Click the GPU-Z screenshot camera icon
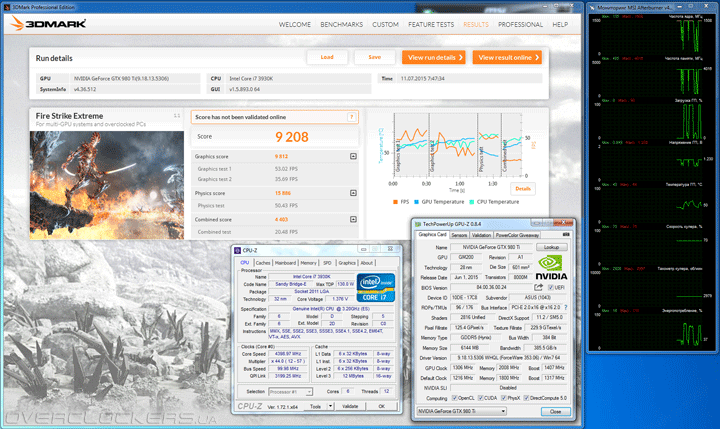720x429 pixels. pos(566,235)
